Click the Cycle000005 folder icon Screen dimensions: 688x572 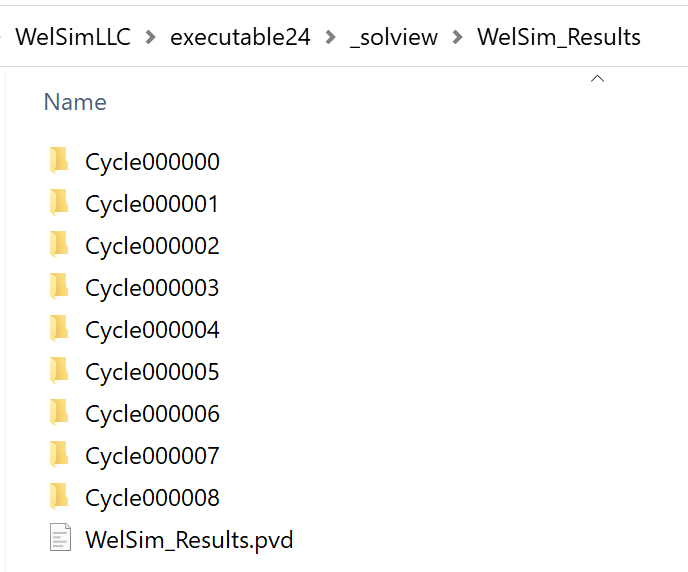point(59,371)
